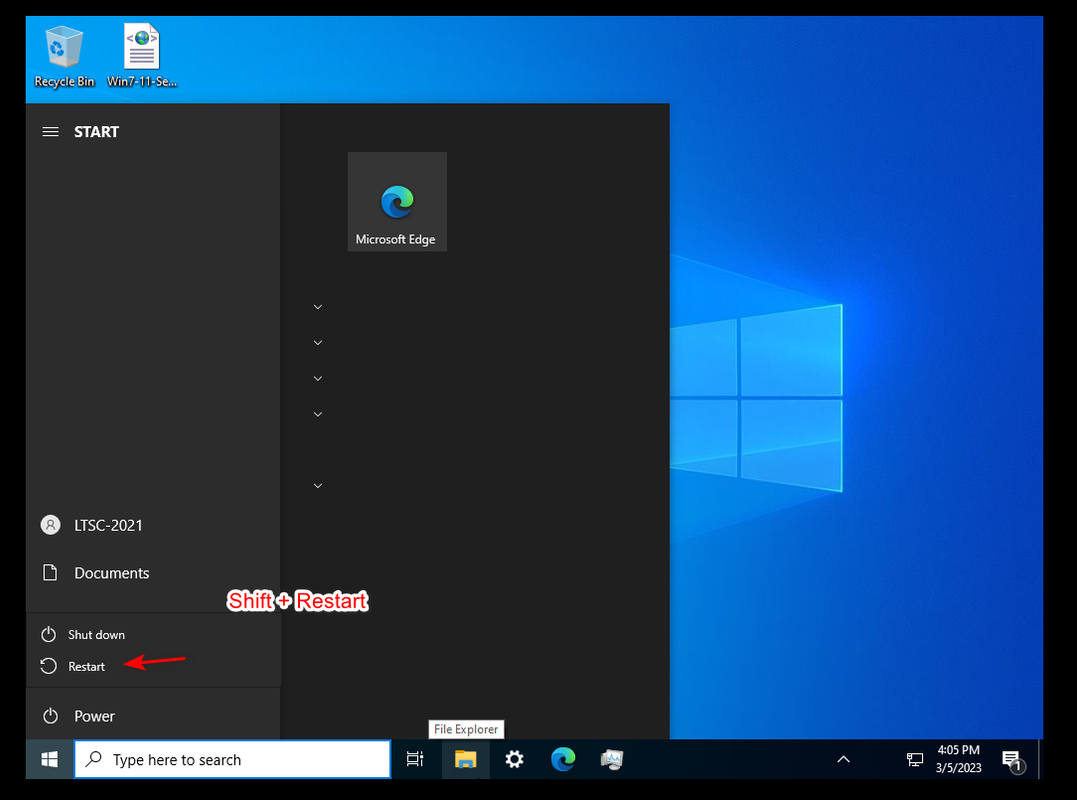1077x800 pixels.
Task: Open File Explorer from the taskbar
Action: click(x=465, y=759)
